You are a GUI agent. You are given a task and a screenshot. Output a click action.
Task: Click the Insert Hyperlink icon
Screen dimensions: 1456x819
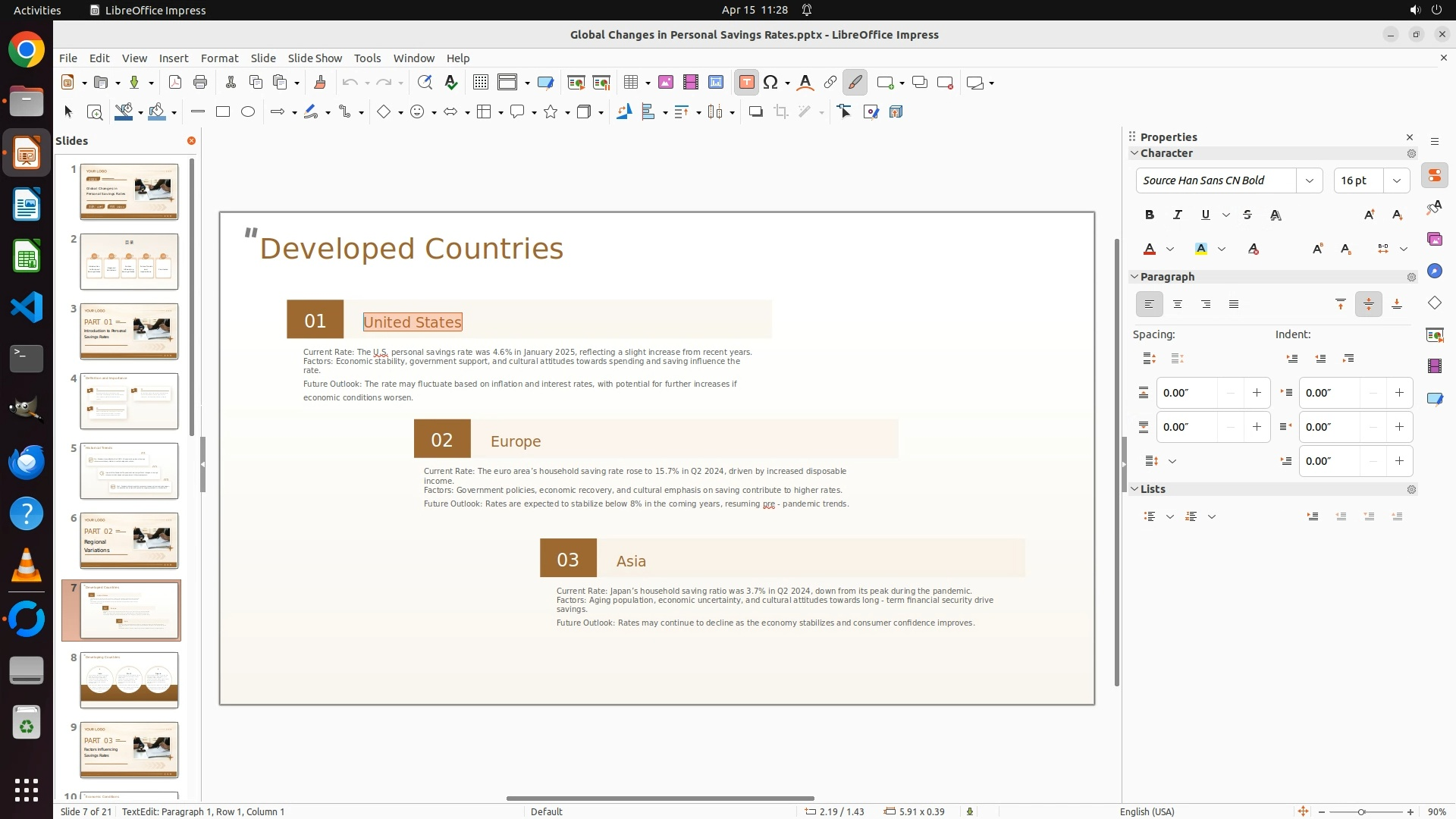pos(830,83)
